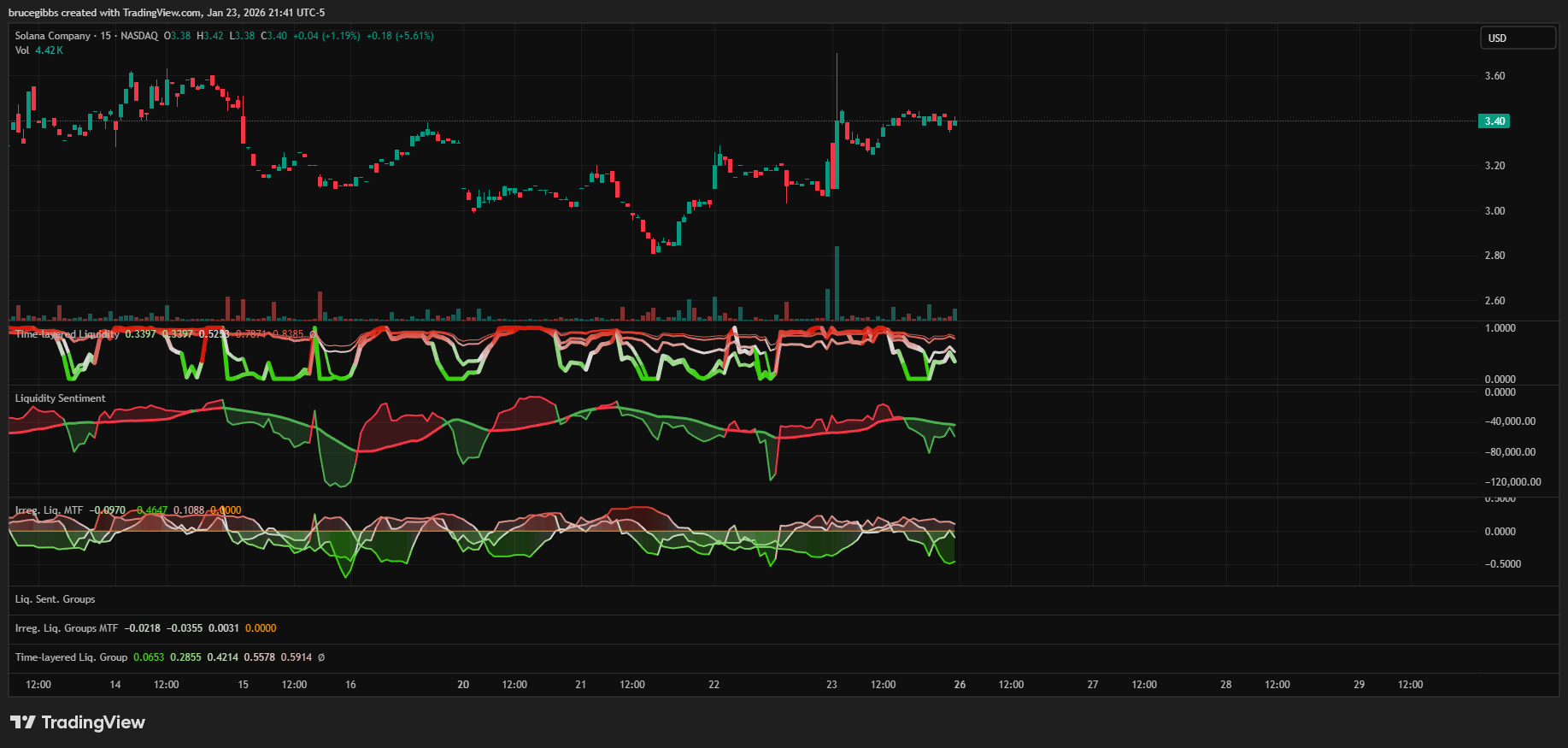The height and width of the screenshot is (748, 1568).
Task: Expand the collapsed Liq. Sent. Groups pane
Action: tap(55, 599)
